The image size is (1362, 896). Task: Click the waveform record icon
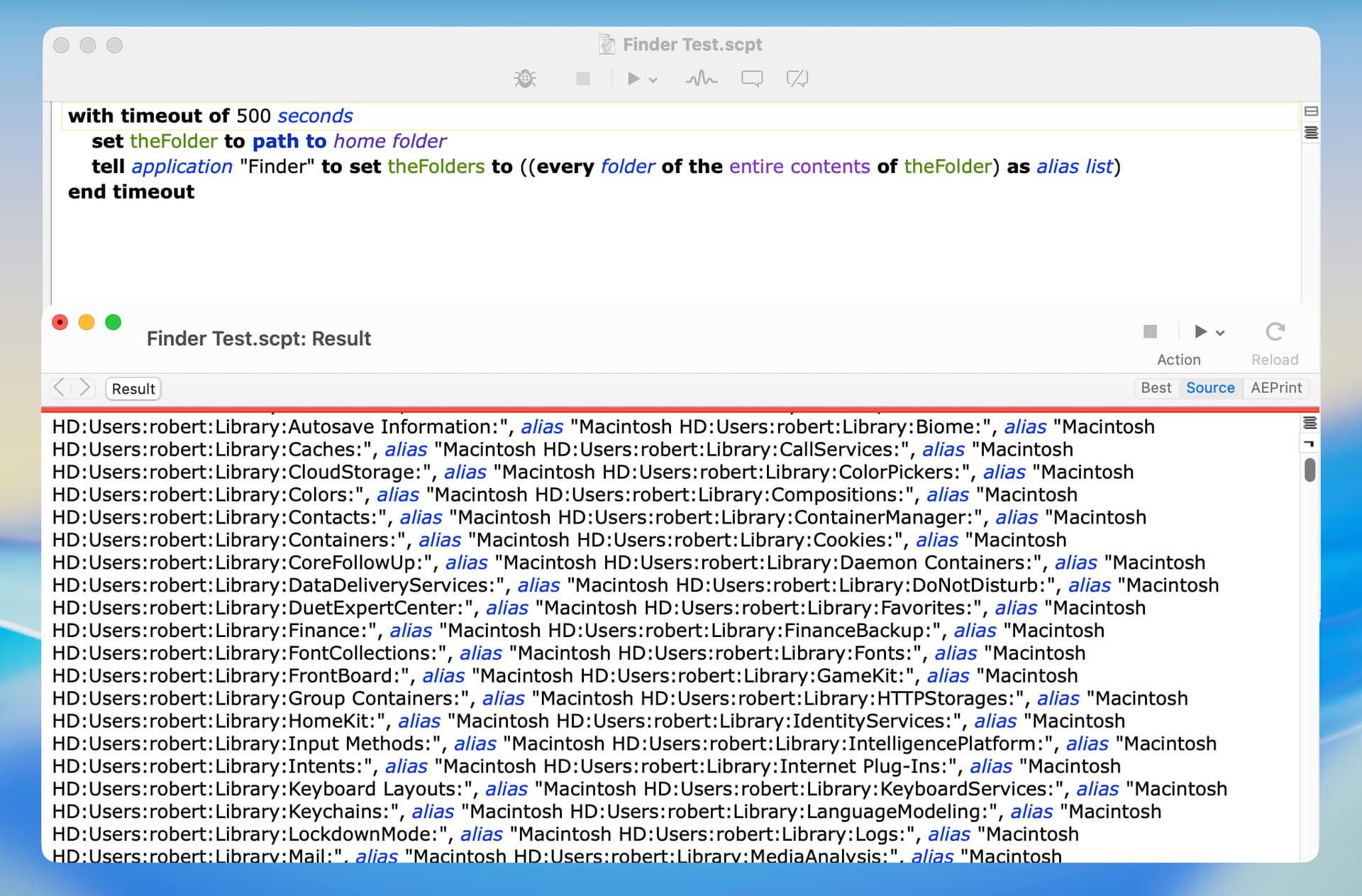(701, 78)
